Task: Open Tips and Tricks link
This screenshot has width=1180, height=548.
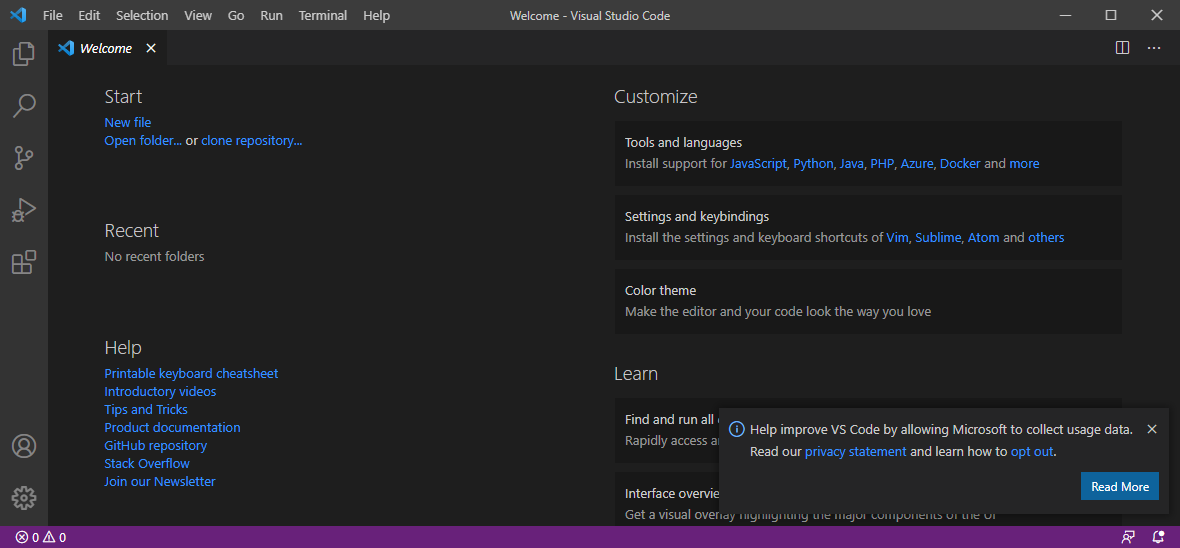Action: pyautogui.click(x=146, y=409)
